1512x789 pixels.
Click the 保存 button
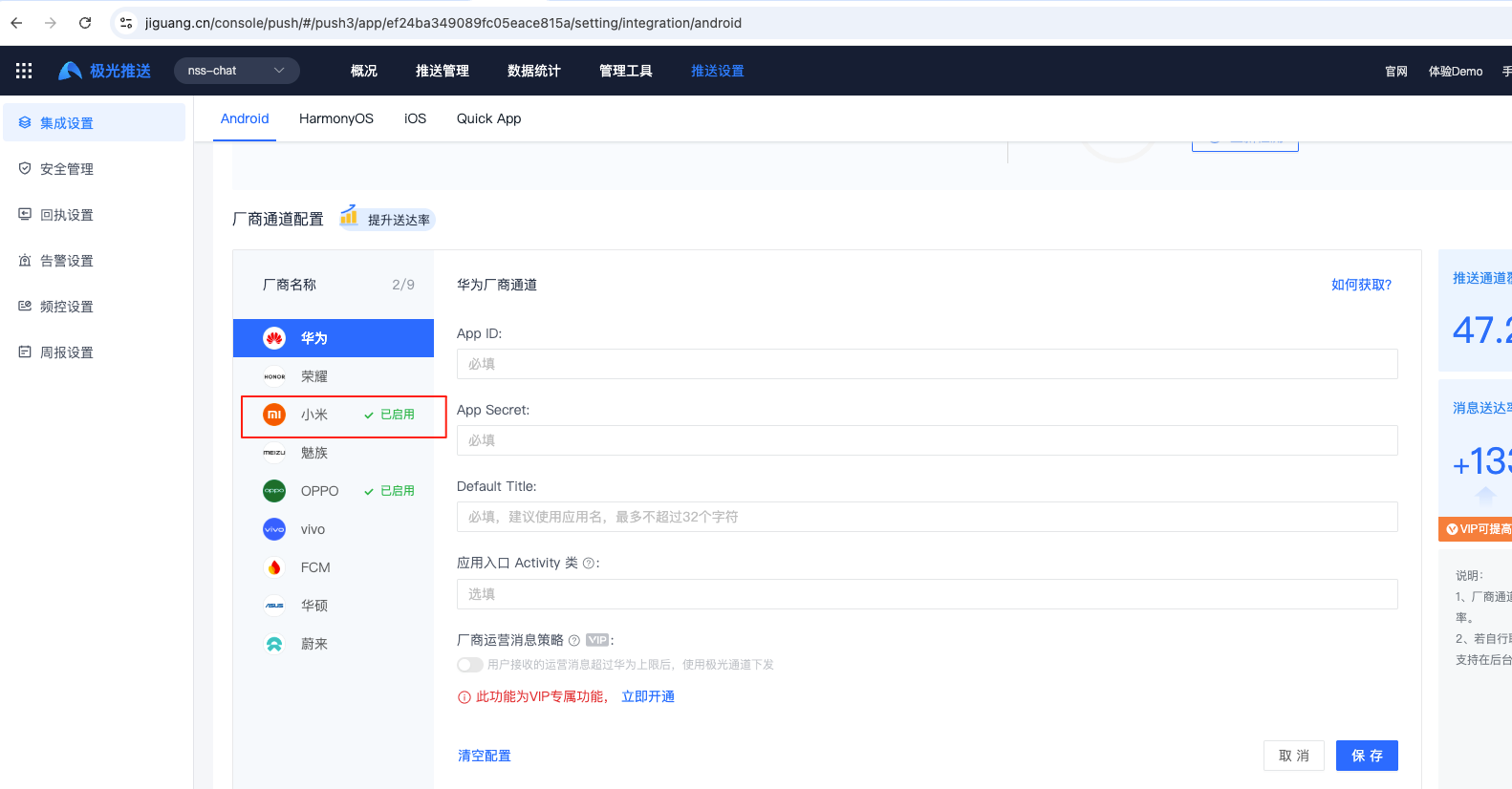1367,756
